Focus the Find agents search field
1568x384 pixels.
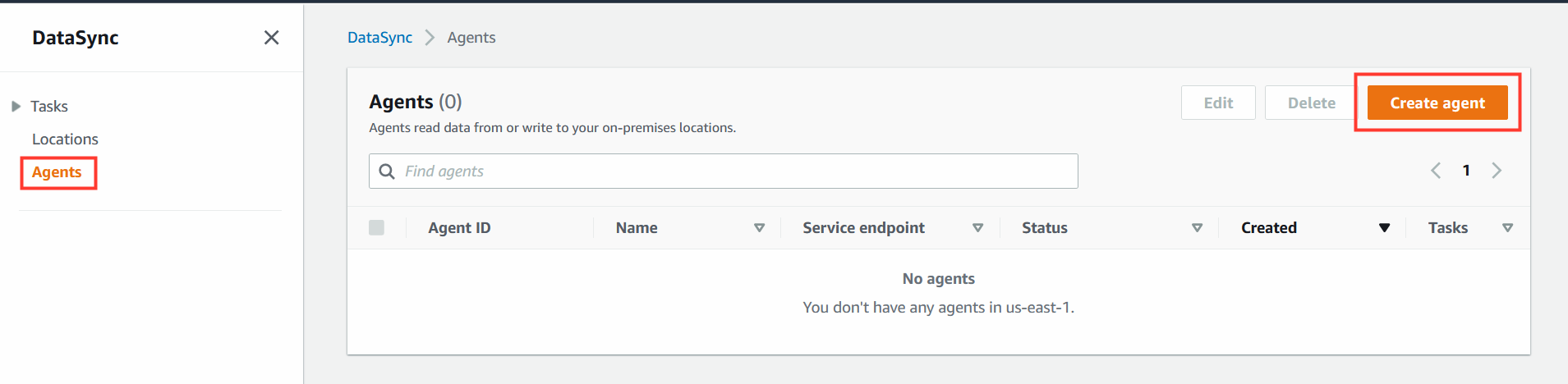724,171
